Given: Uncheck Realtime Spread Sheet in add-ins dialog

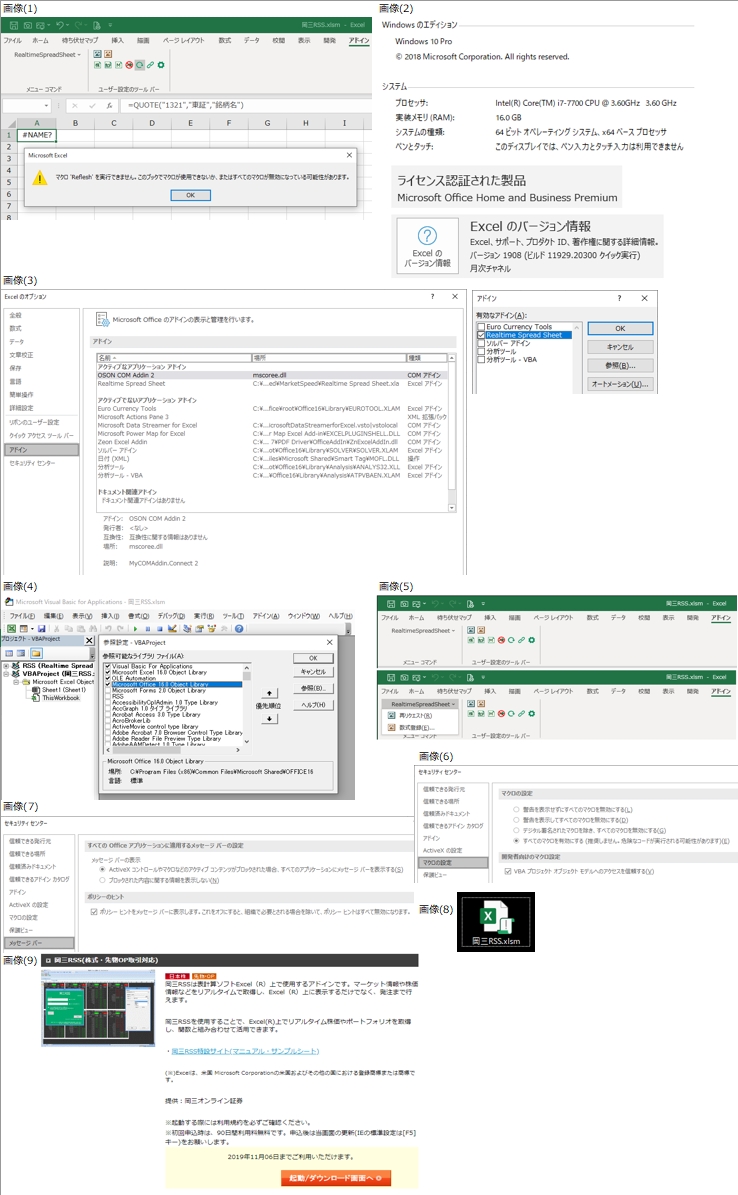Looking at the screenshot, I should tap(482, 335).
